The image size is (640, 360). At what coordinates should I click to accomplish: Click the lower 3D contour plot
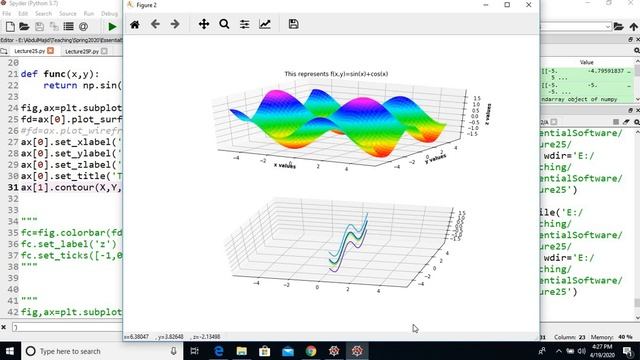(x=349, y=242)
